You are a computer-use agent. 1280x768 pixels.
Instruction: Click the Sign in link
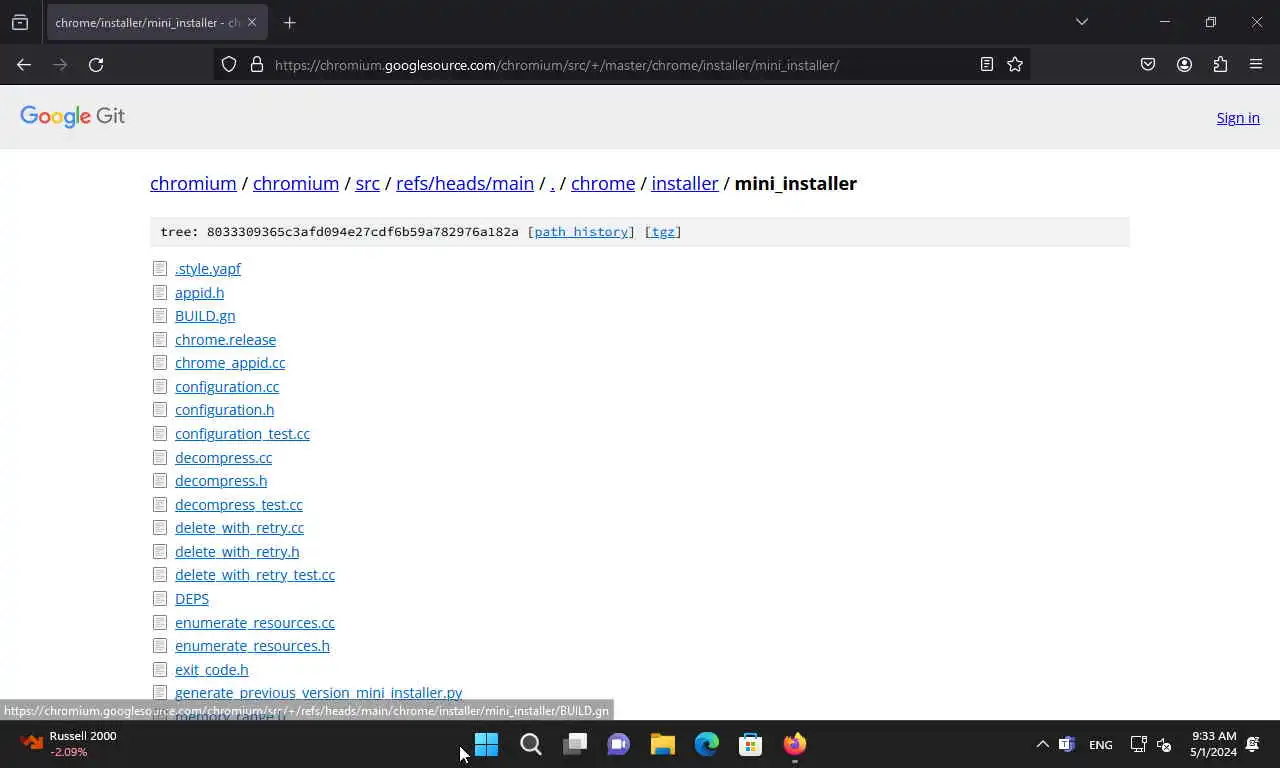(x=1238, y=118)
